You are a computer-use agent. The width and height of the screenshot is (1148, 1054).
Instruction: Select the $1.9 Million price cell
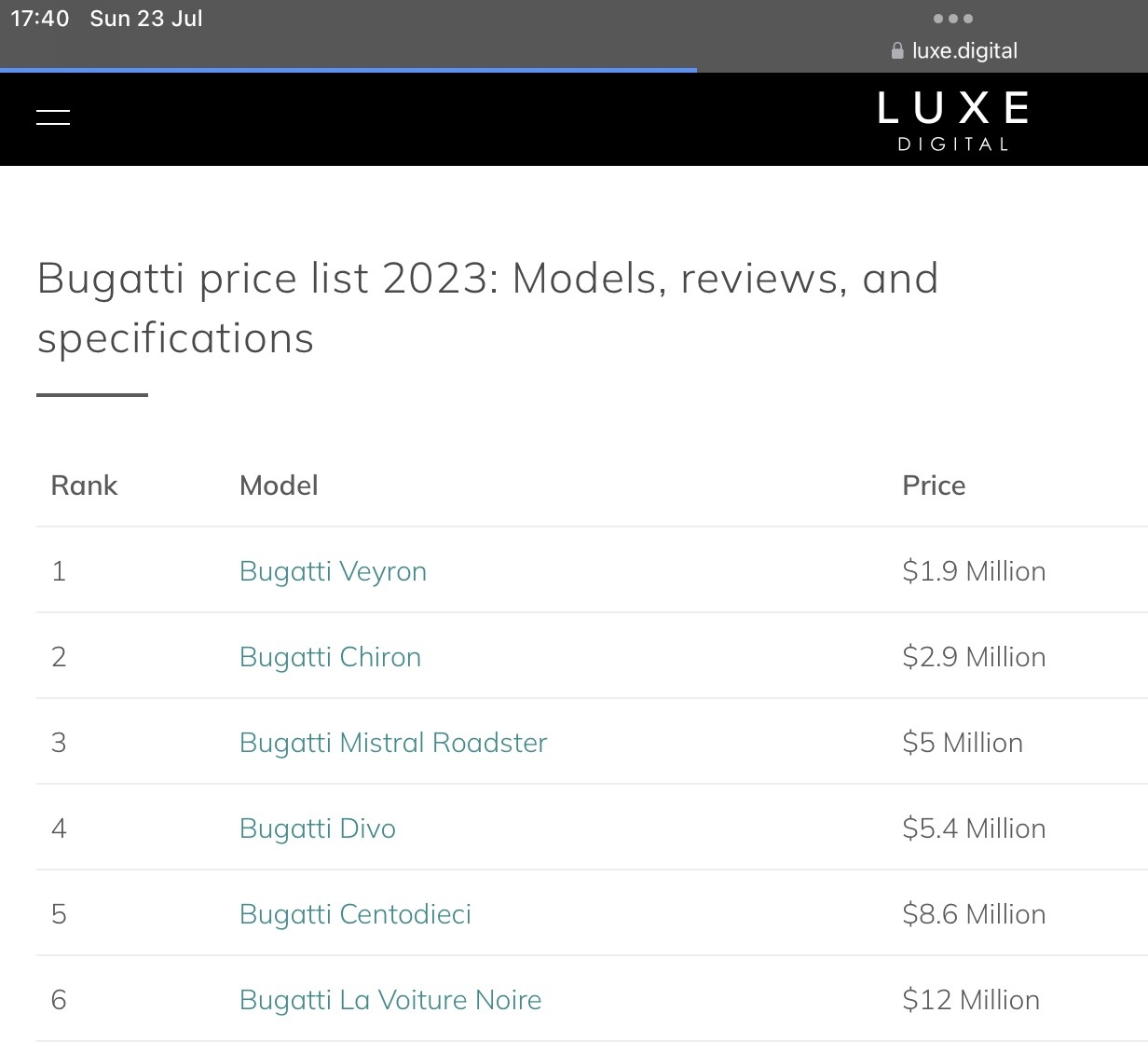pyautogui.click(x=974, y=571)
